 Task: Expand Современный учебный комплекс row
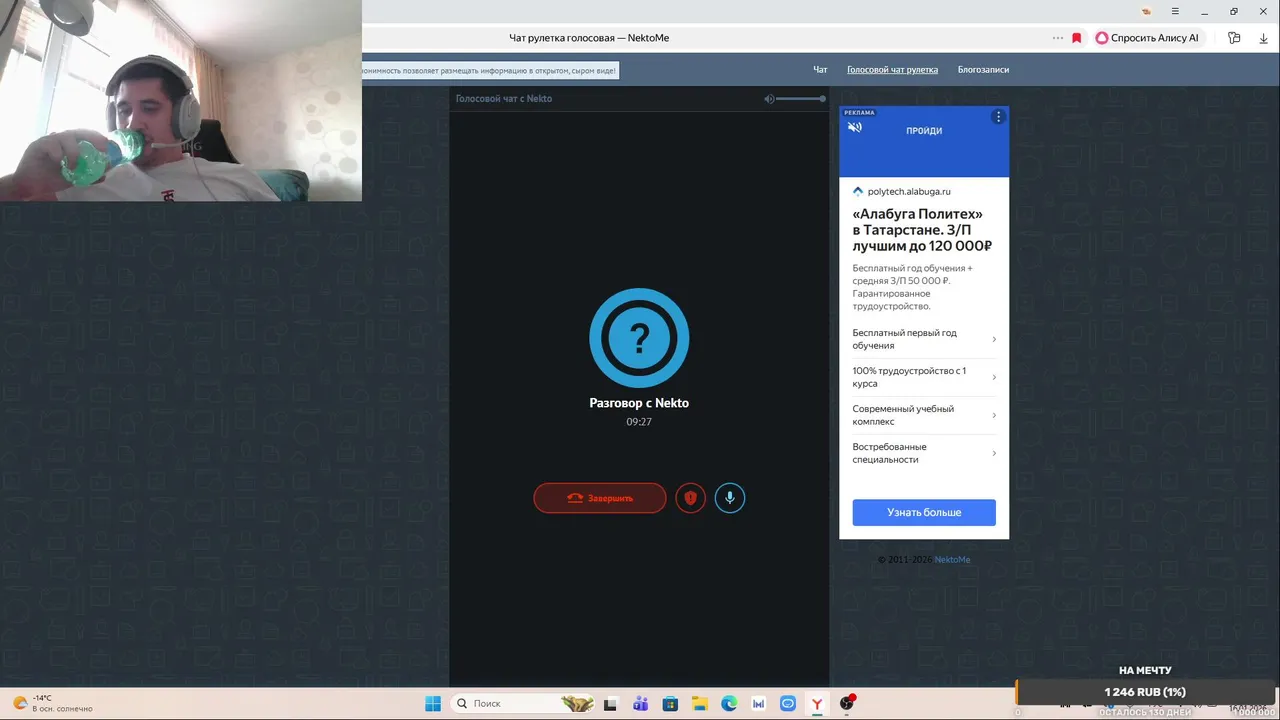(x=924, y=415)
